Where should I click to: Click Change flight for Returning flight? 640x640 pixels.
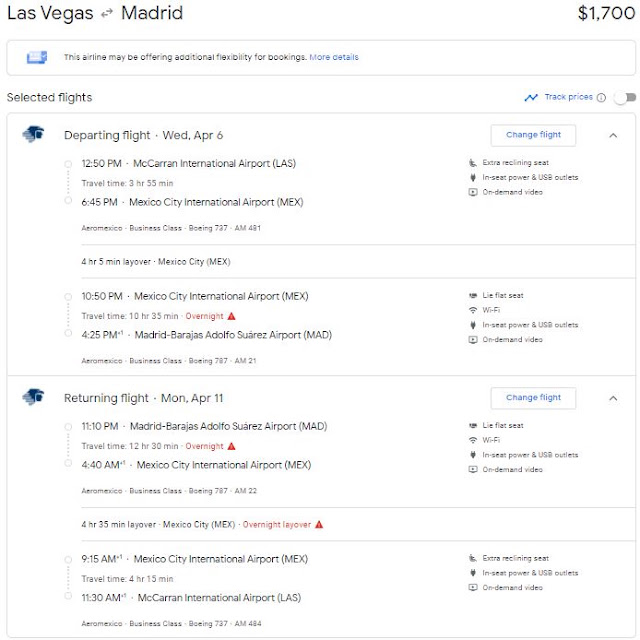533,398
